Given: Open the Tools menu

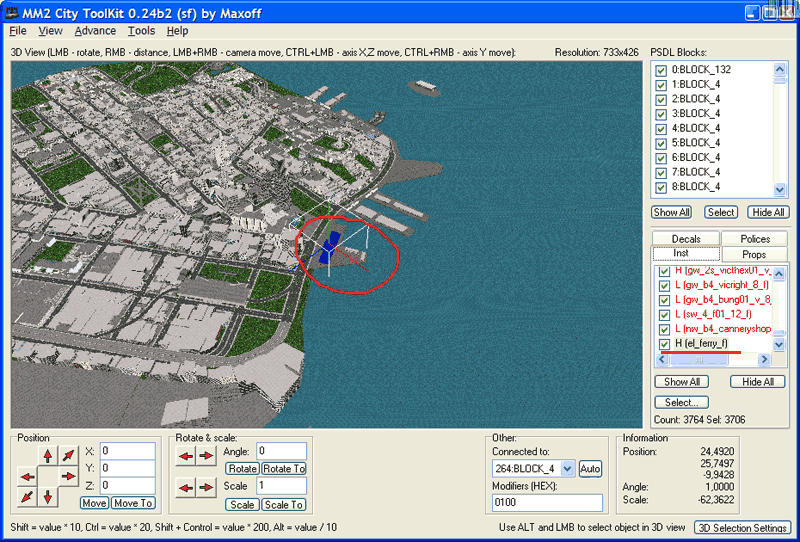Looking at the screenshot, I should pos(141,31).
